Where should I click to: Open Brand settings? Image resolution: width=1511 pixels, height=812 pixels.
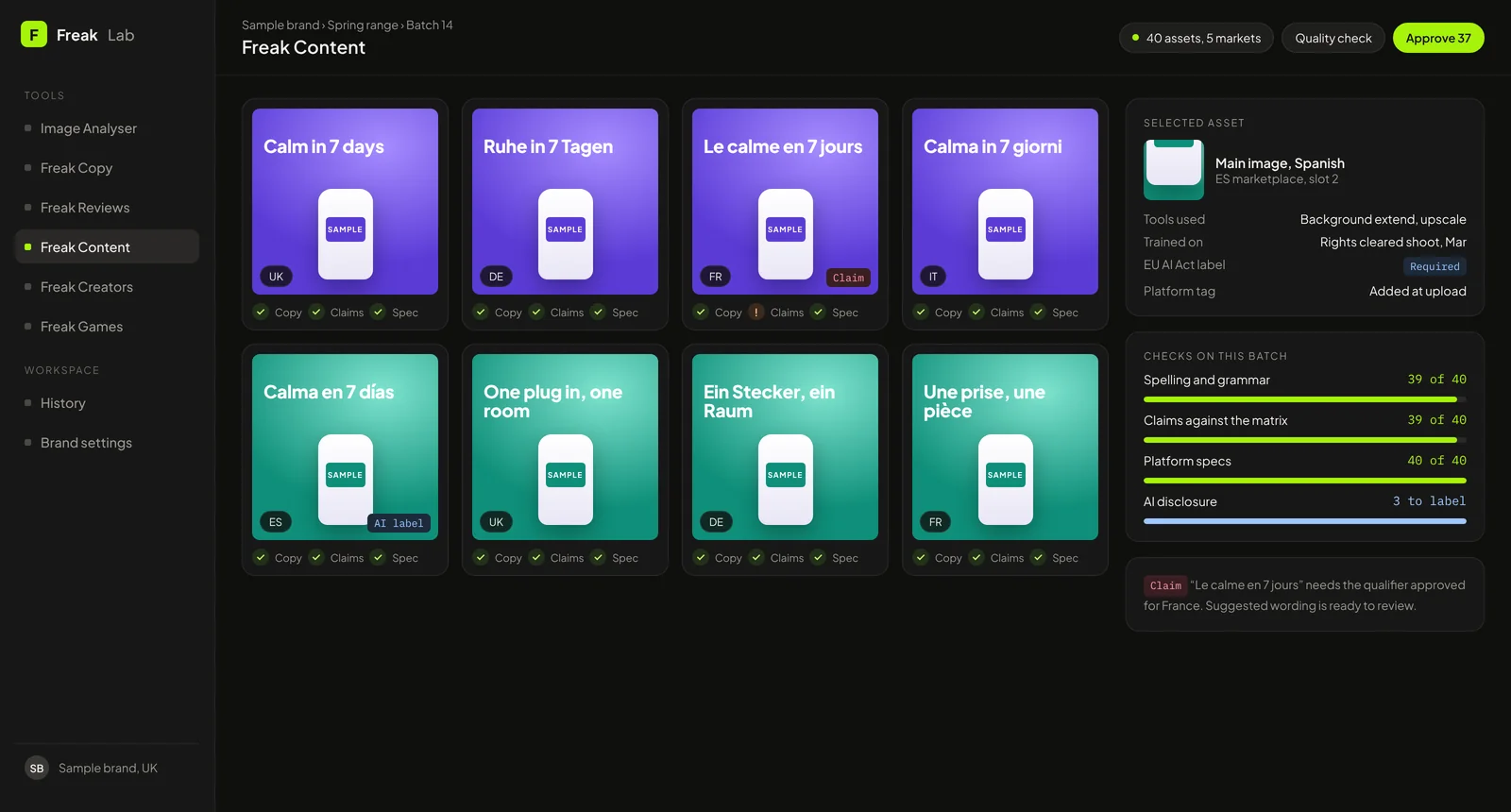(x=107, y=443)
